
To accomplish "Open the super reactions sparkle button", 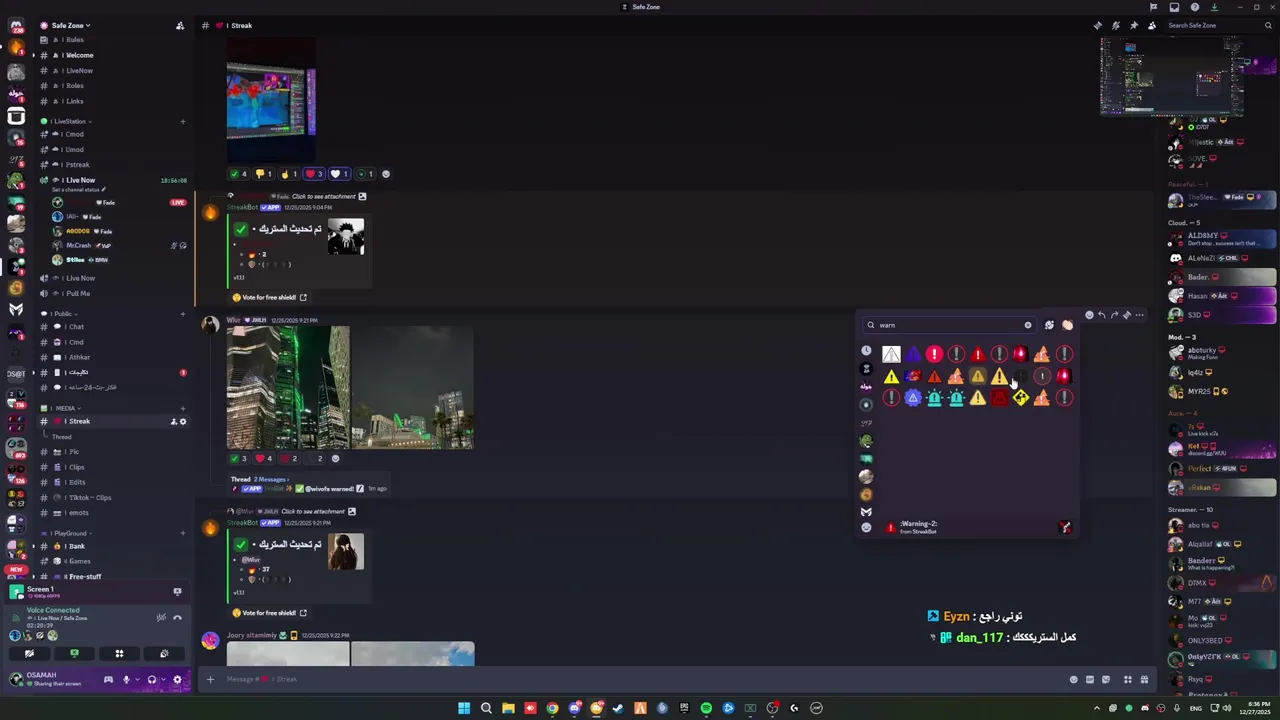I will [1049, 325].
